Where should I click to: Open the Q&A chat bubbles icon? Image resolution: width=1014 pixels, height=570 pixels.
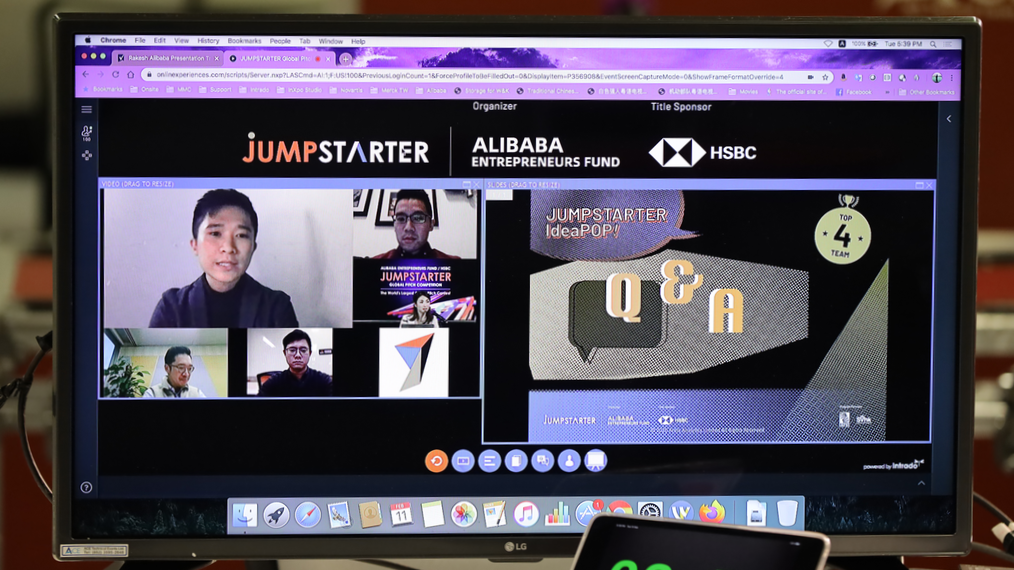click(x=543, y=461)
